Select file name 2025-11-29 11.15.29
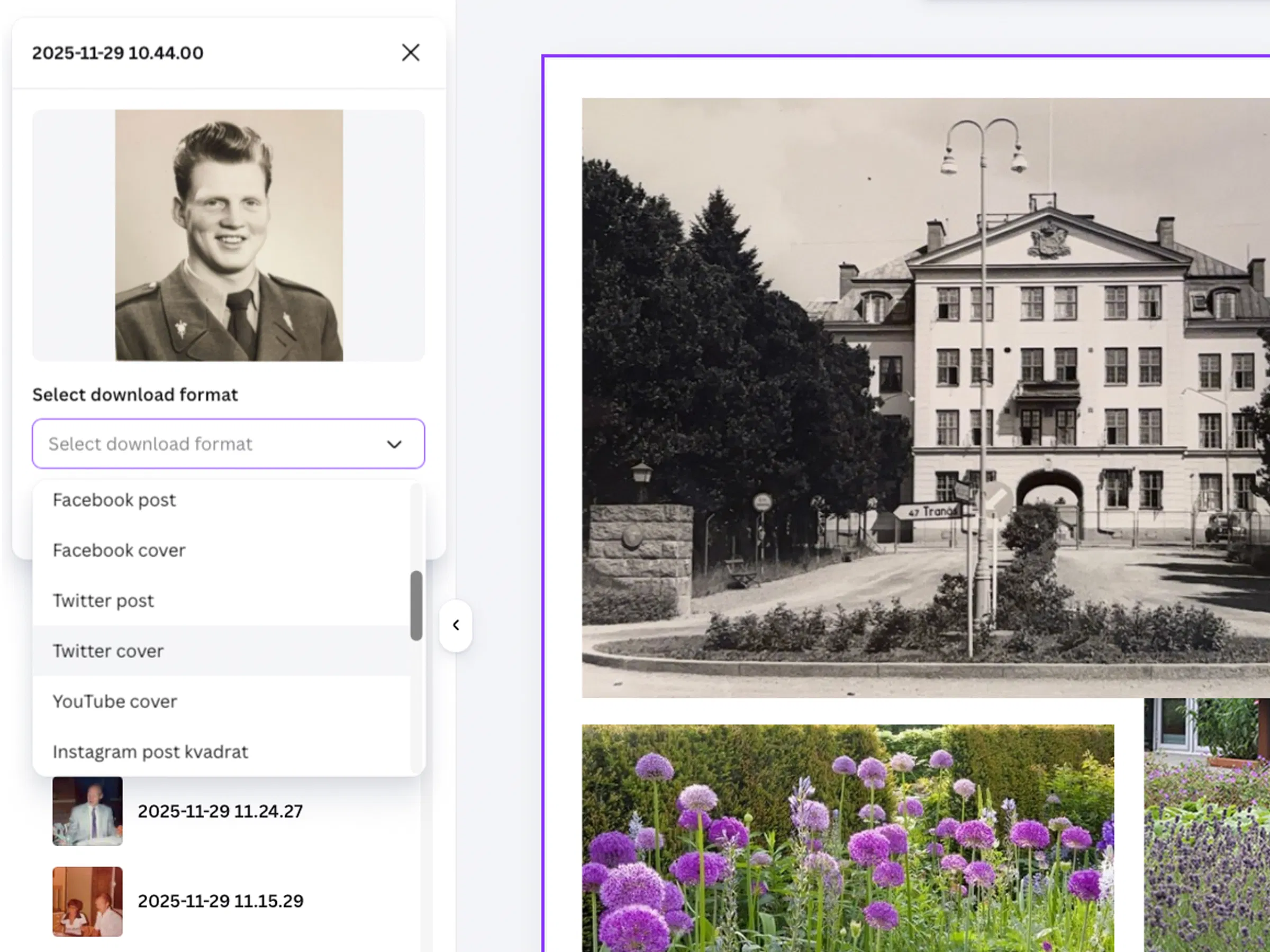Viewport: 1270px width, 952px height. (221, 901)
